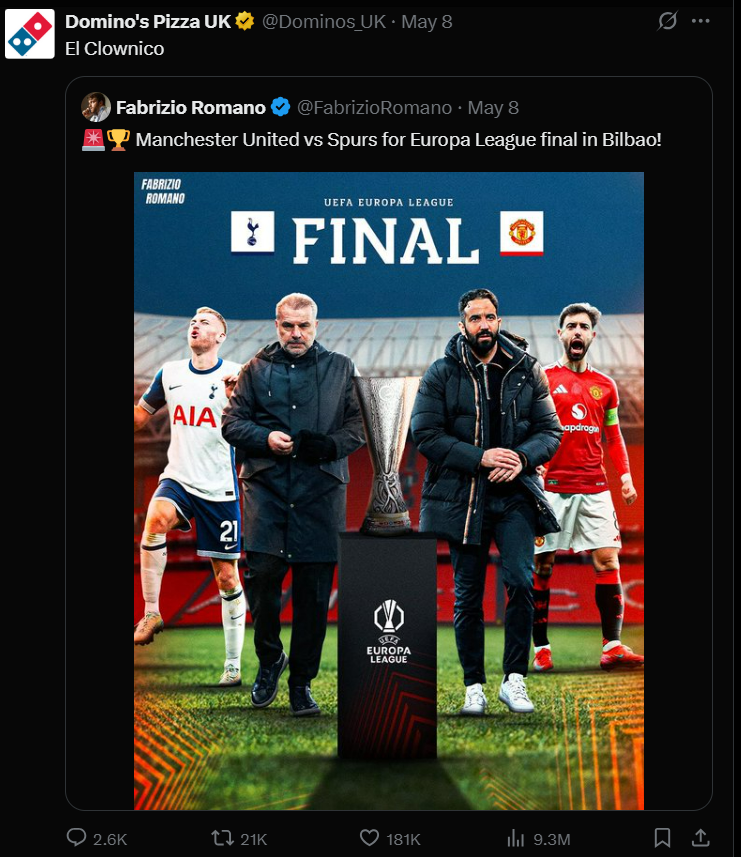Viewport: 741px width, 857px height.
Task: Click the repost arrows icon
Action: click(222, 838)
